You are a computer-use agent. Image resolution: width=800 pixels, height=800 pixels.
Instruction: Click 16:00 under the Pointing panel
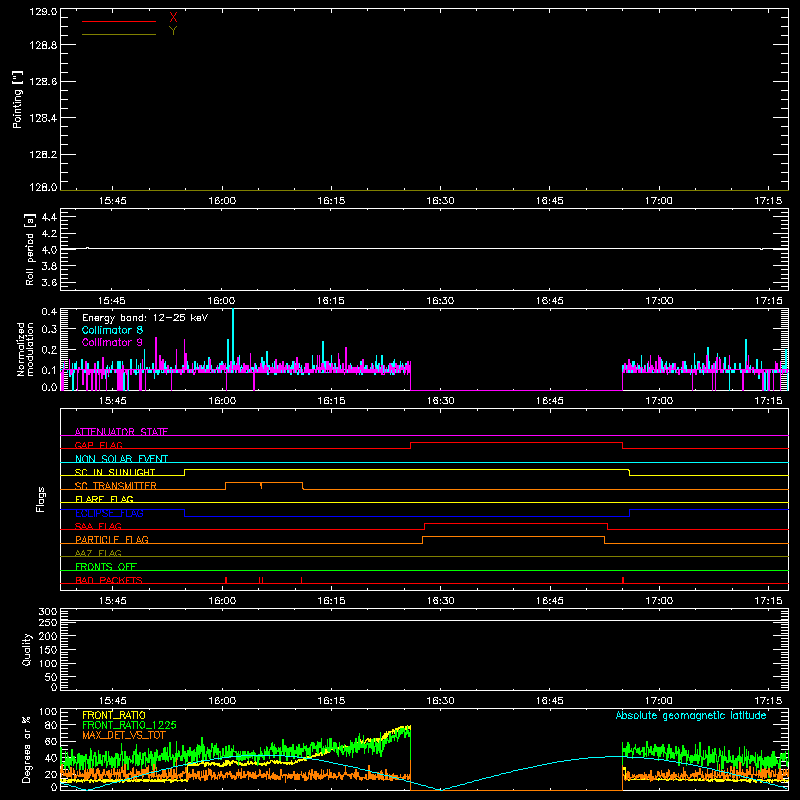coord(222,201)
